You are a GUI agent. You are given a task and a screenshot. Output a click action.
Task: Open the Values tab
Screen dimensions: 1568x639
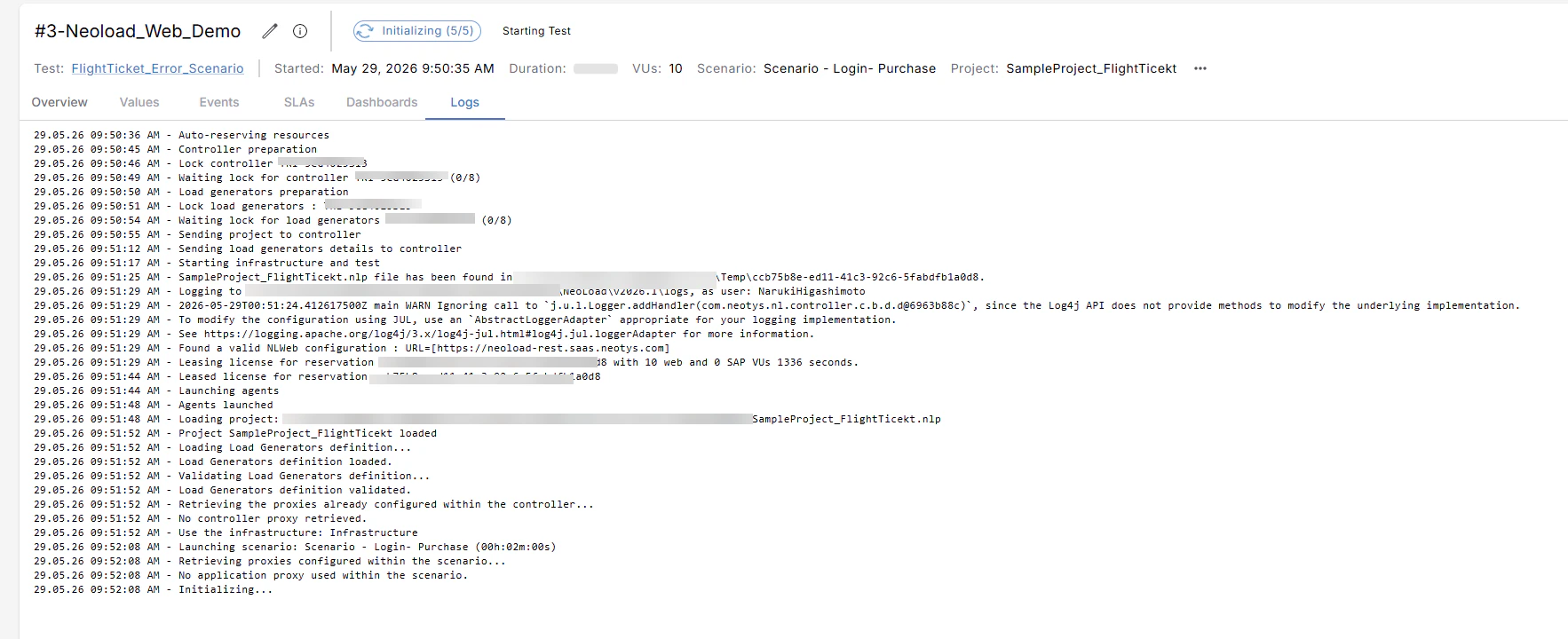pos(139,102)
